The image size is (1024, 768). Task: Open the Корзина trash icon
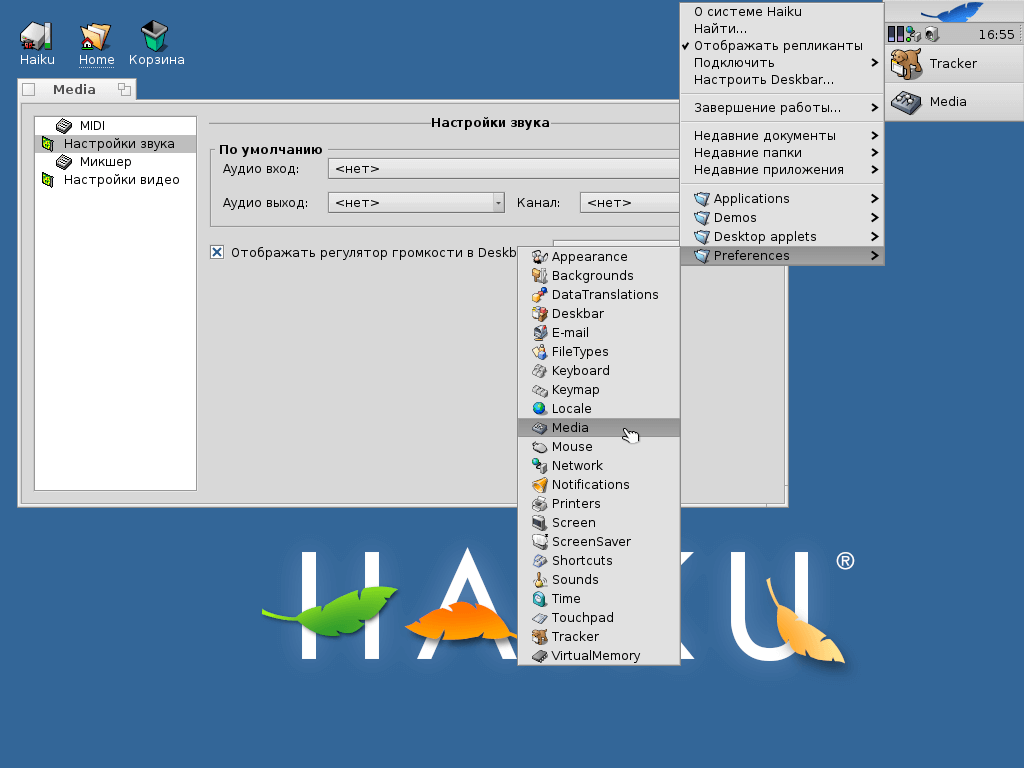pos(155,37)
